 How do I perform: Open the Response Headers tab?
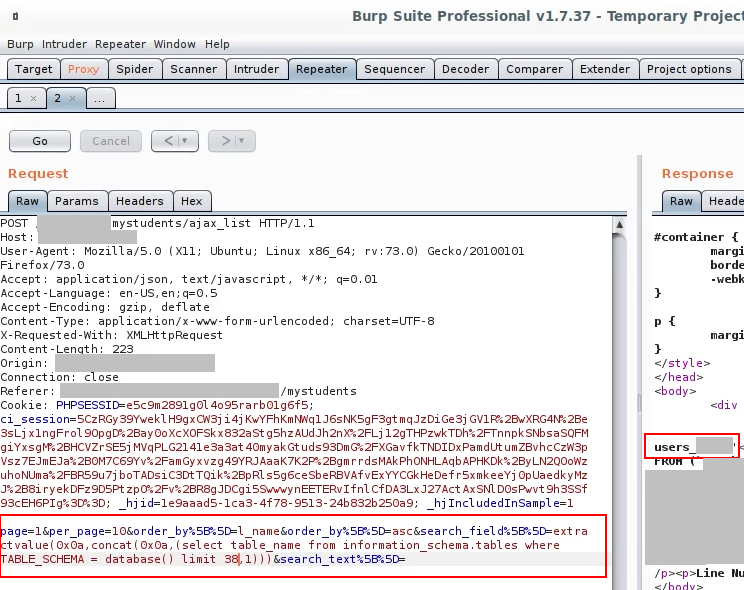[x=724, y=201]
